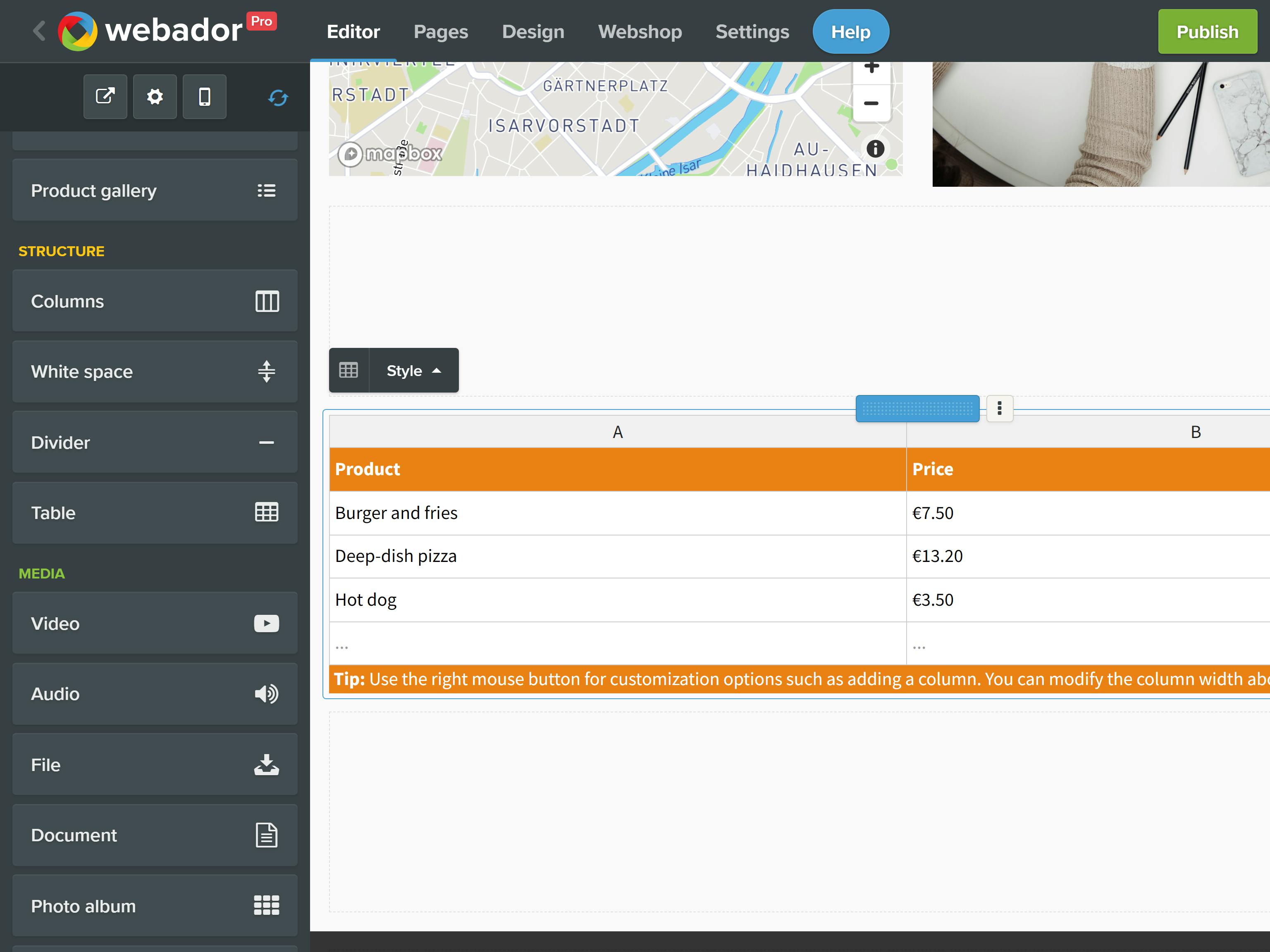Click the Mapbox attribution info icon
The width and height of the screenshot is (1270, 952).
coord(875,149)
